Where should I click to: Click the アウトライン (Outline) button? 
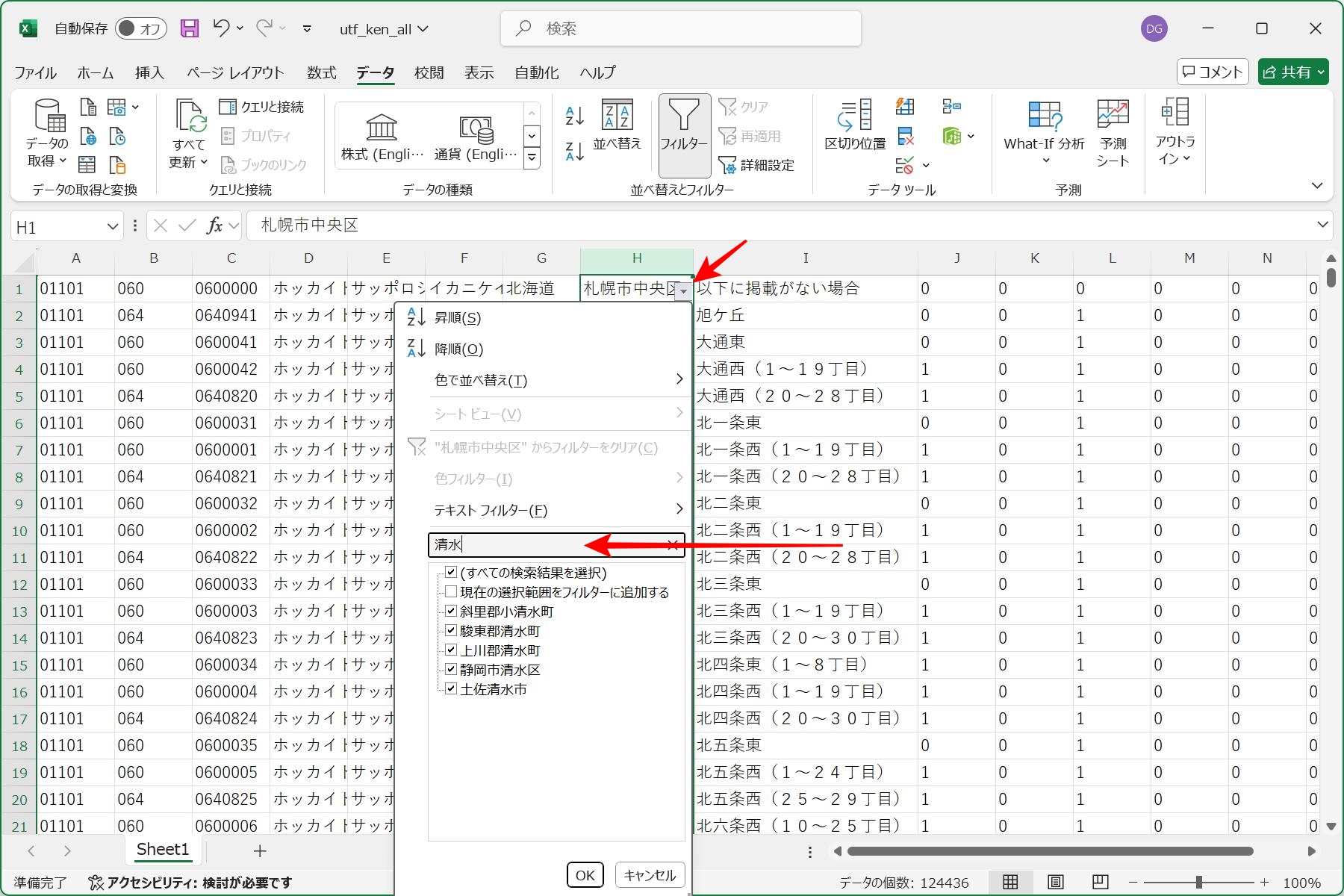click(x=1175, y=133)
